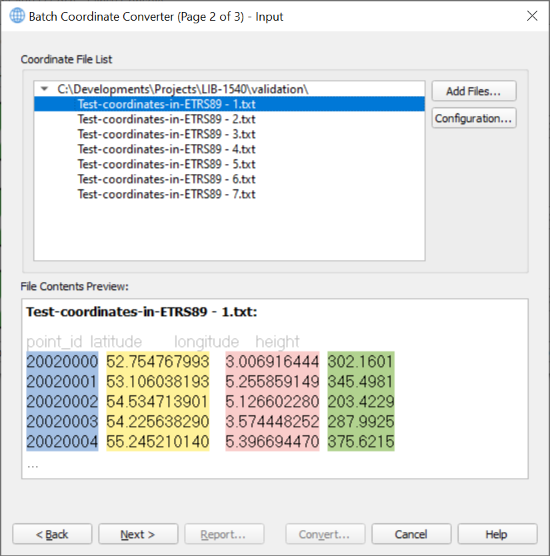The image size is (550, 556).
Task: Open the Configuration settings
Action: coord(474,118)
